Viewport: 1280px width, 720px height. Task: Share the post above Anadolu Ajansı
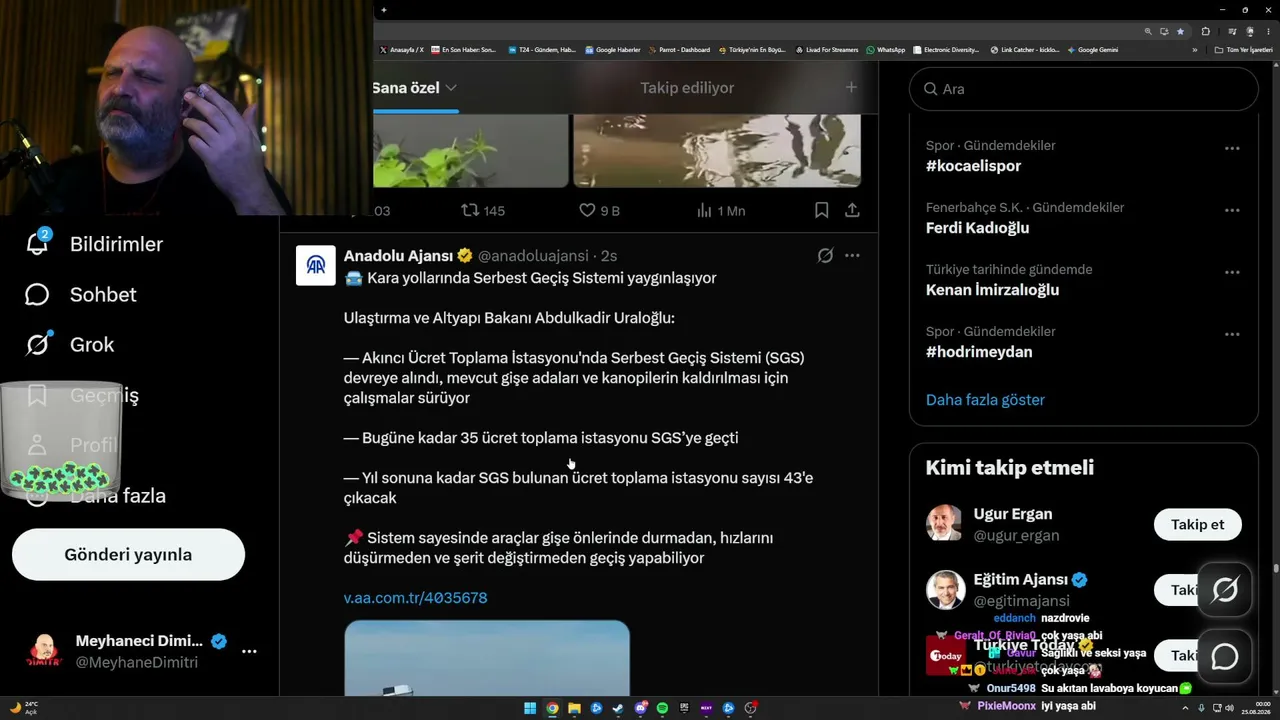[x=852, y=210]
